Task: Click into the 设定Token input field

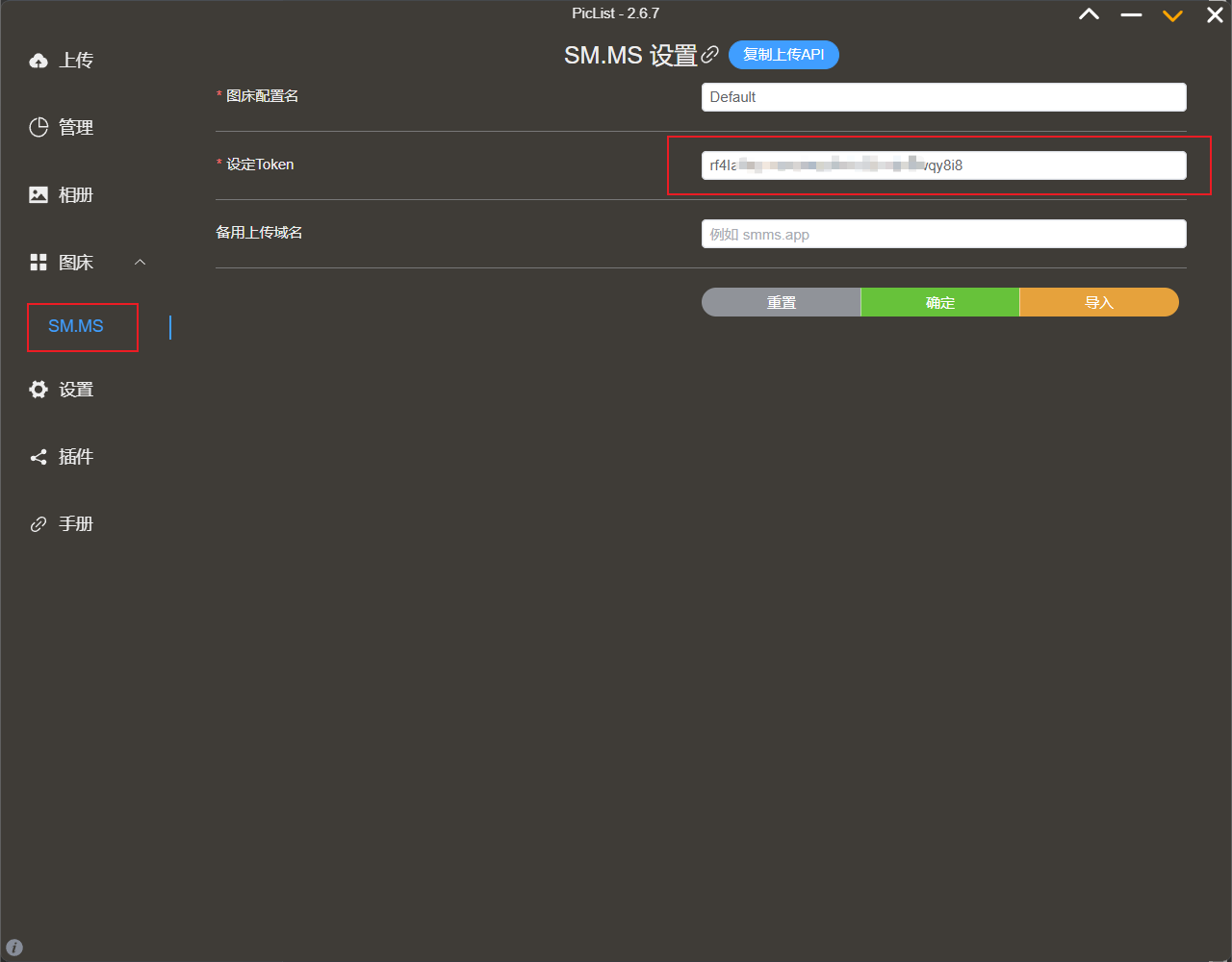Action: click(x=943, y=165)
